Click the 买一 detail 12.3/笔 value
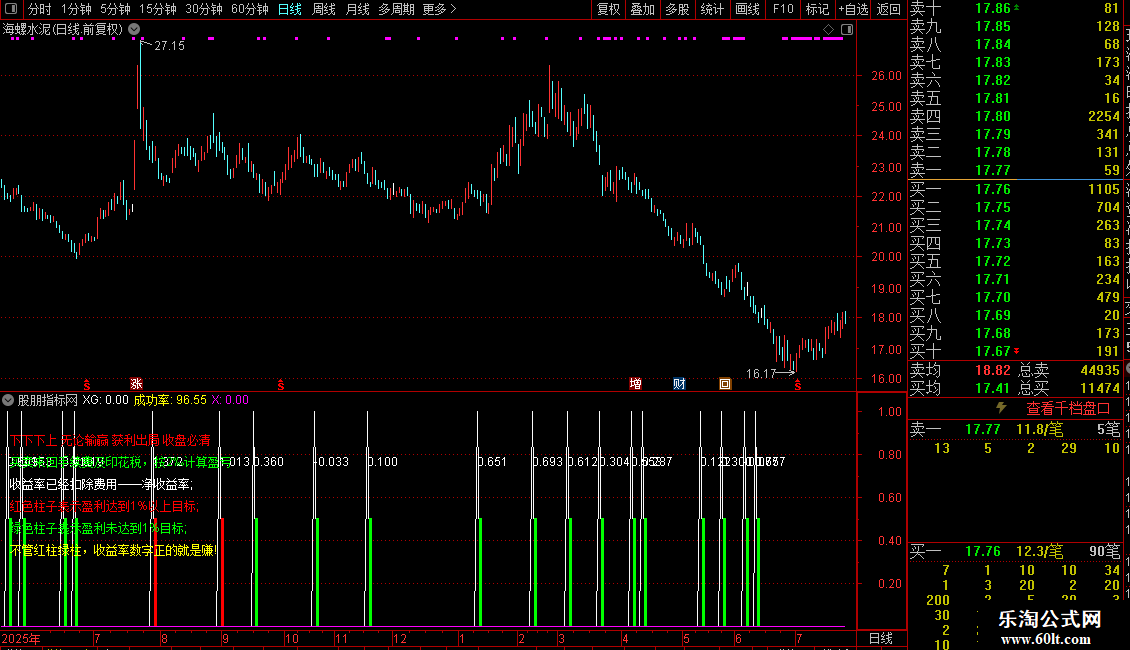 click(1040, 552)
